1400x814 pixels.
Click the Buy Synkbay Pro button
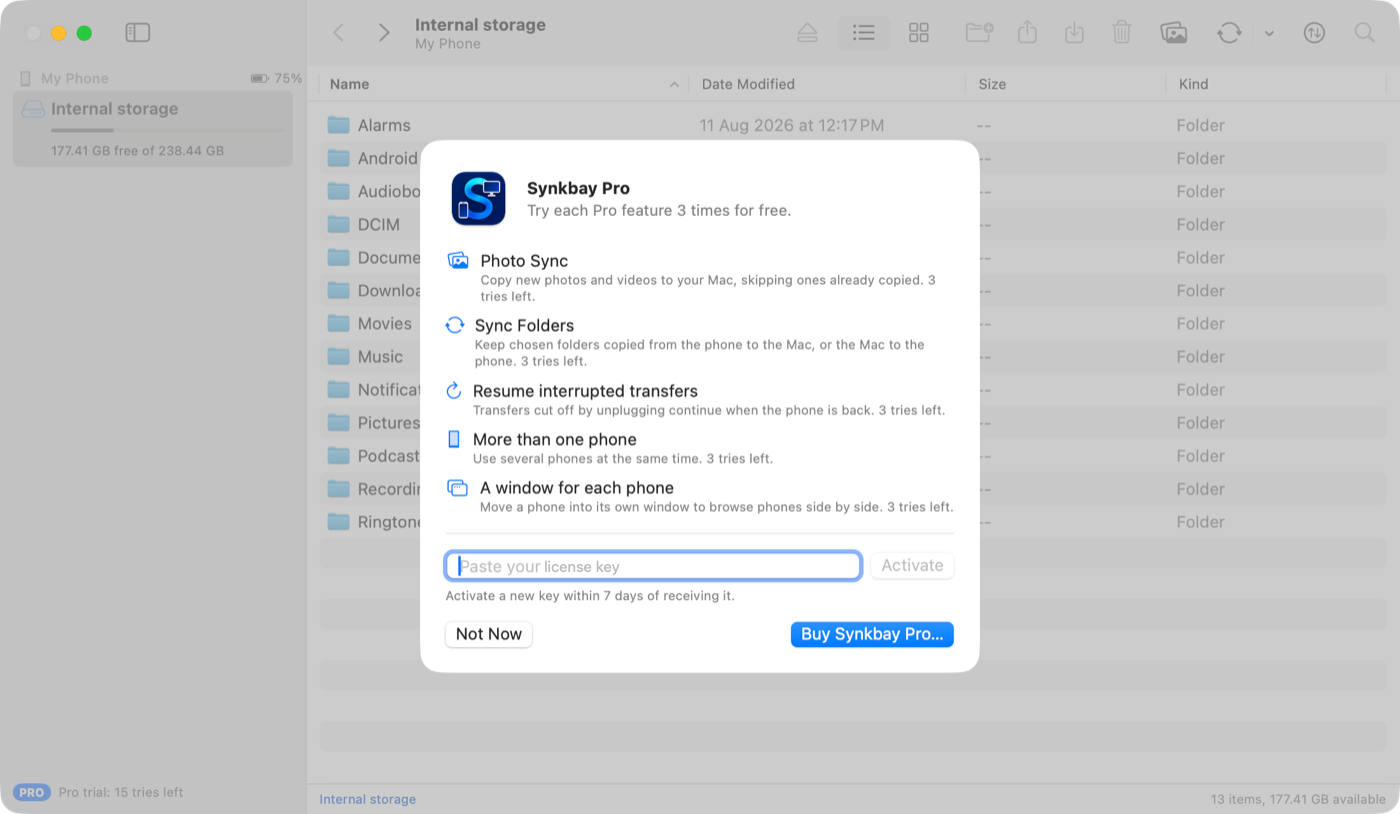pyautogui.click(x=872, y=634)
